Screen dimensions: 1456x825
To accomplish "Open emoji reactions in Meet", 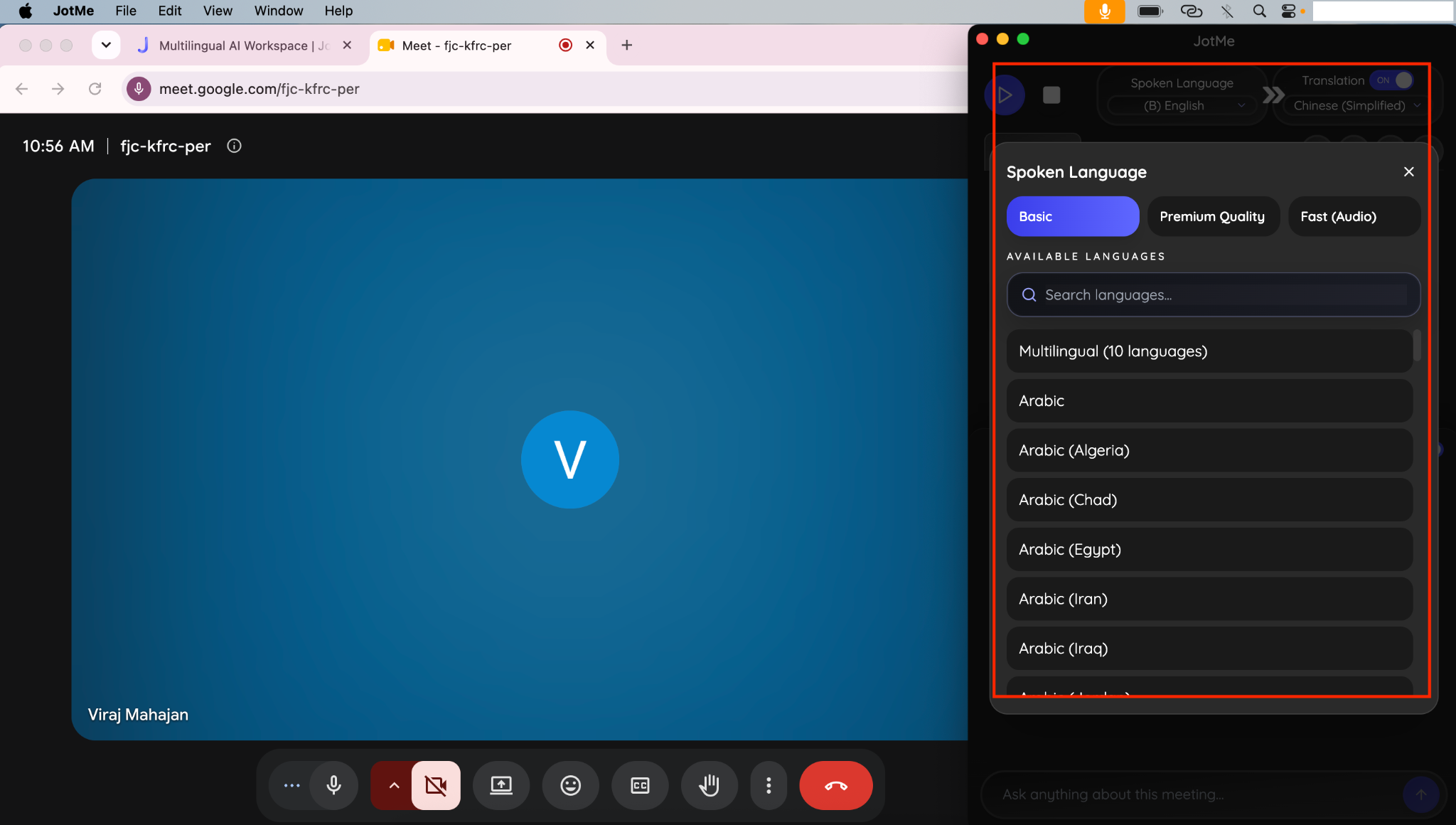I will tap(571, 785).
